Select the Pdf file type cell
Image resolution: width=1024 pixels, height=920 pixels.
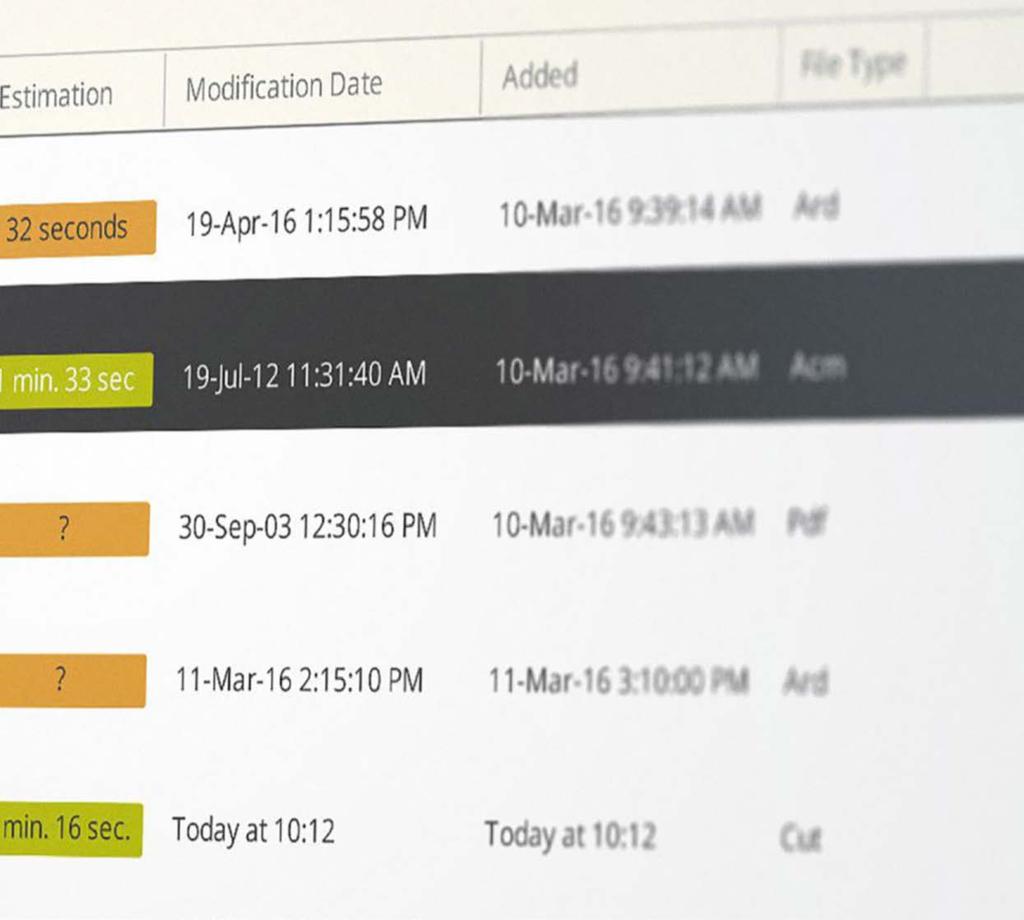click(x=807, y=522)
